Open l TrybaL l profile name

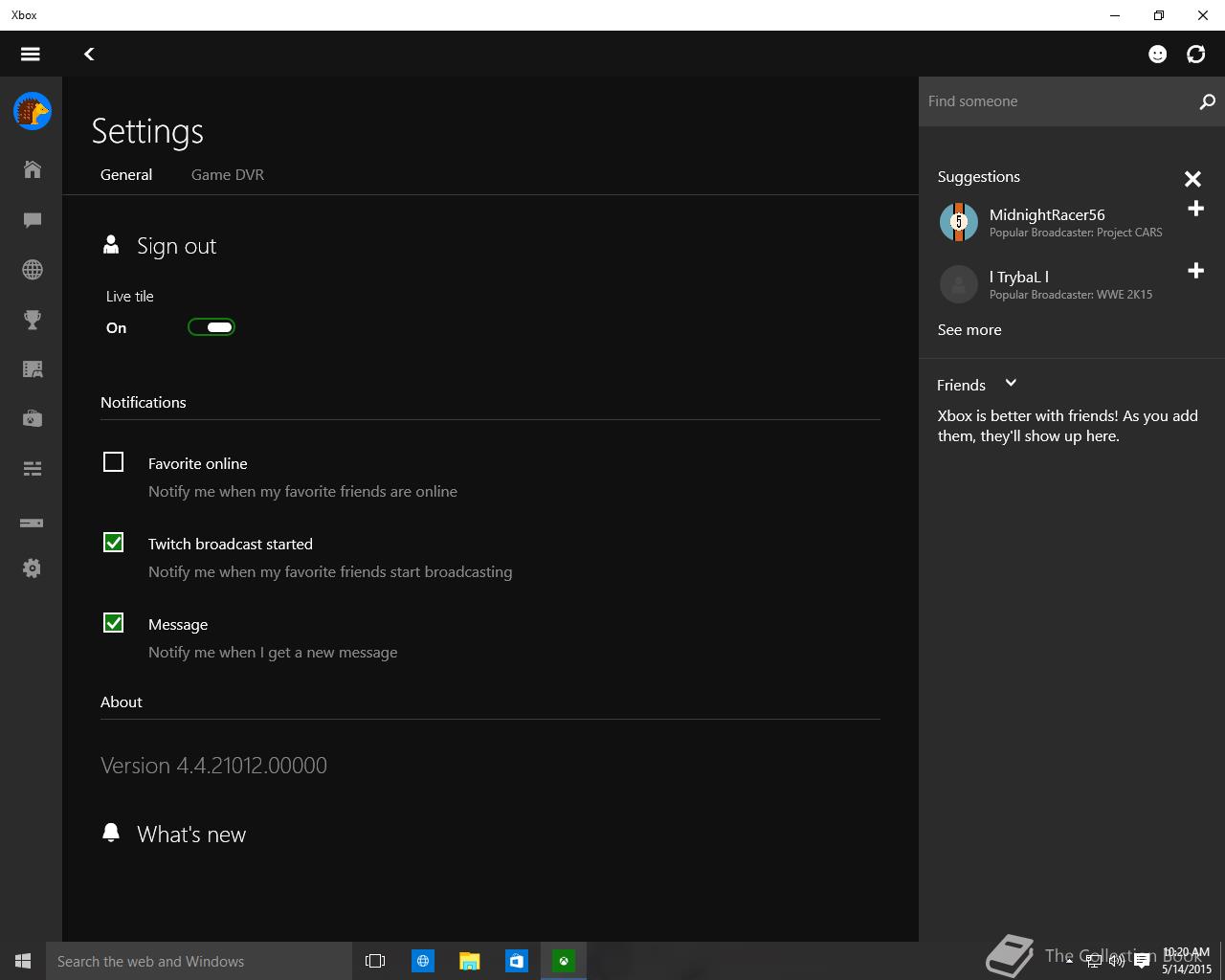[1019, 278]
